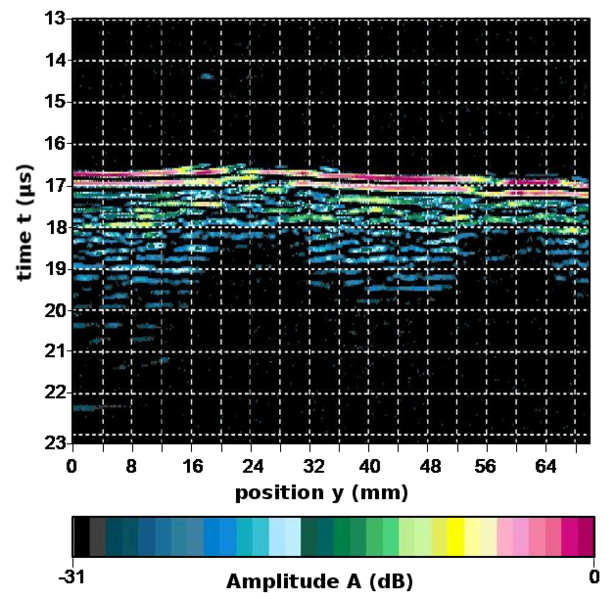Pick the pale yellow swatch right of bright yellow

[x=472, y=536]
